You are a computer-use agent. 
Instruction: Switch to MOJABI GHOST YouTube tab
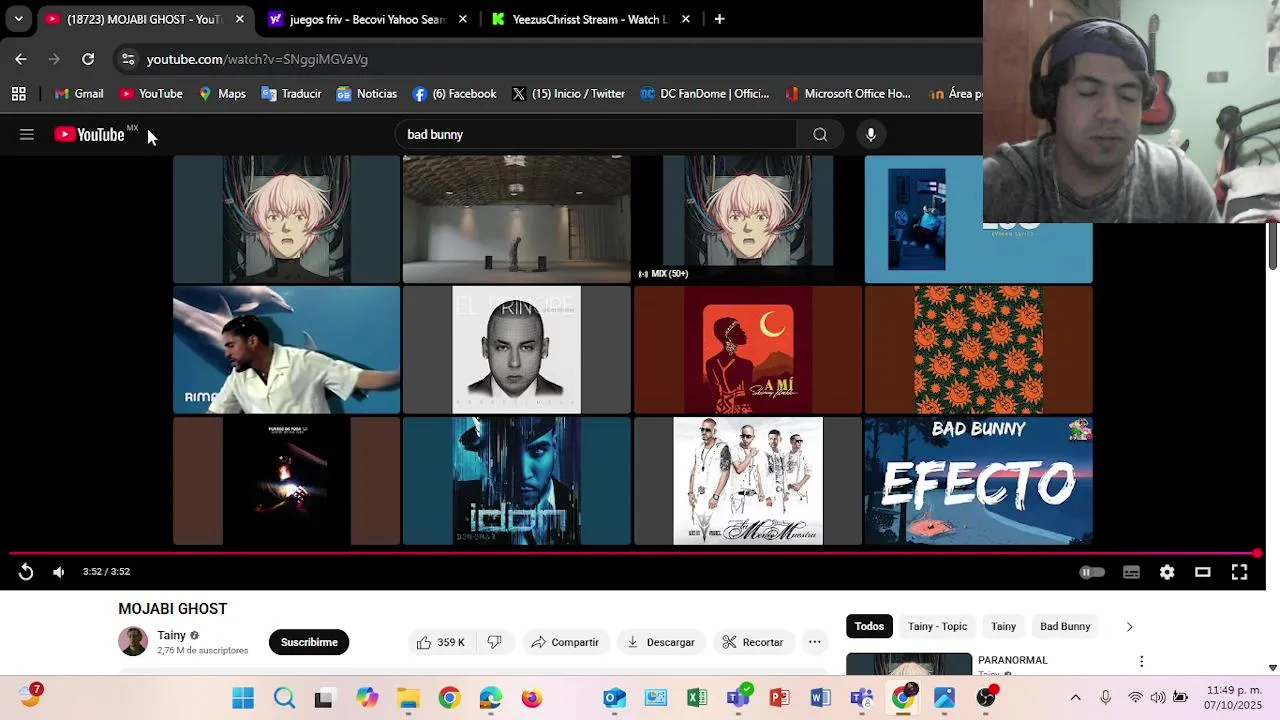(x=145, y=19)
